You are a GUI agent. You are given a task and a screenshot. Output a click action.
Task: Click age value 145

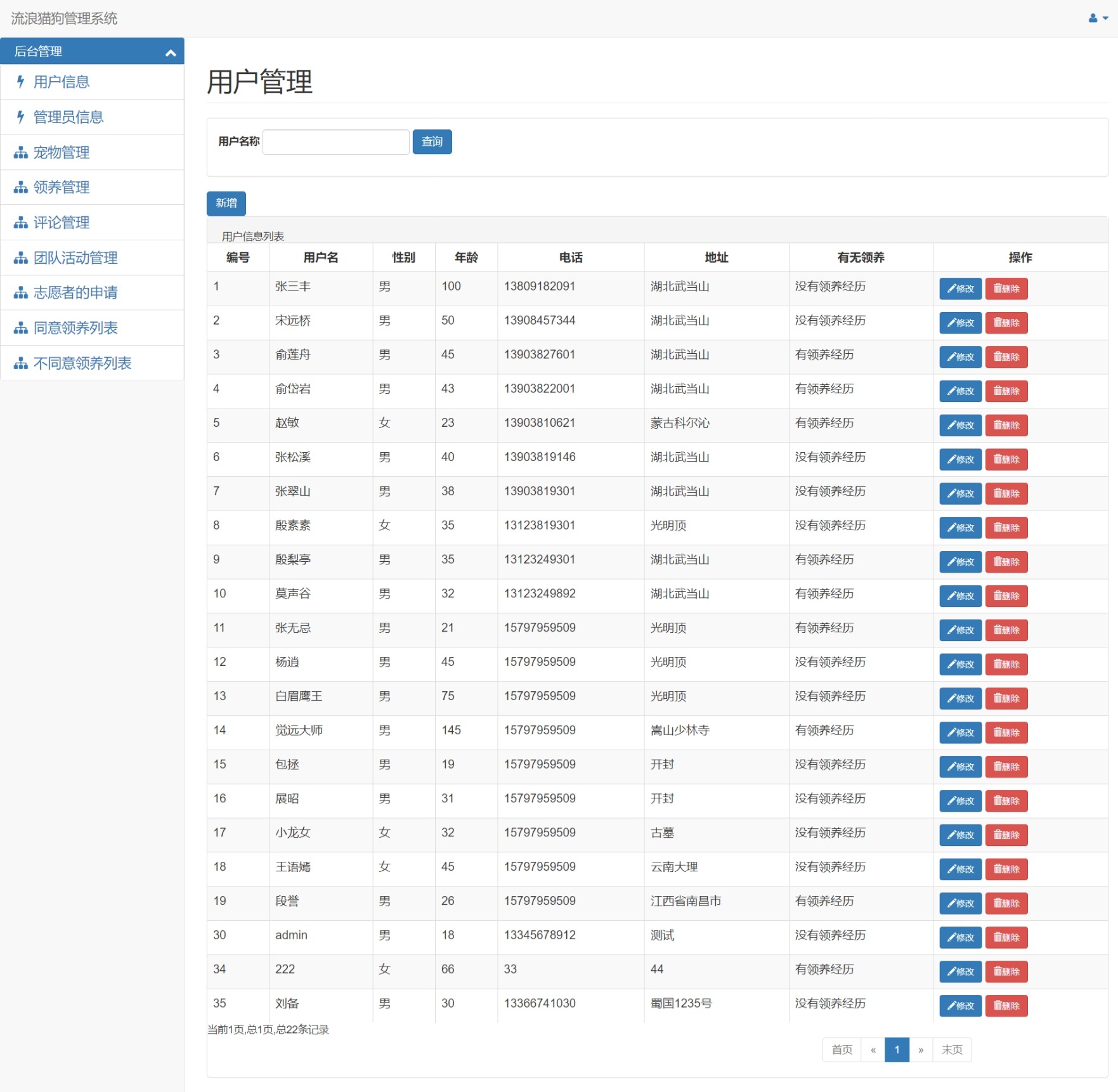tap(451, 731)
